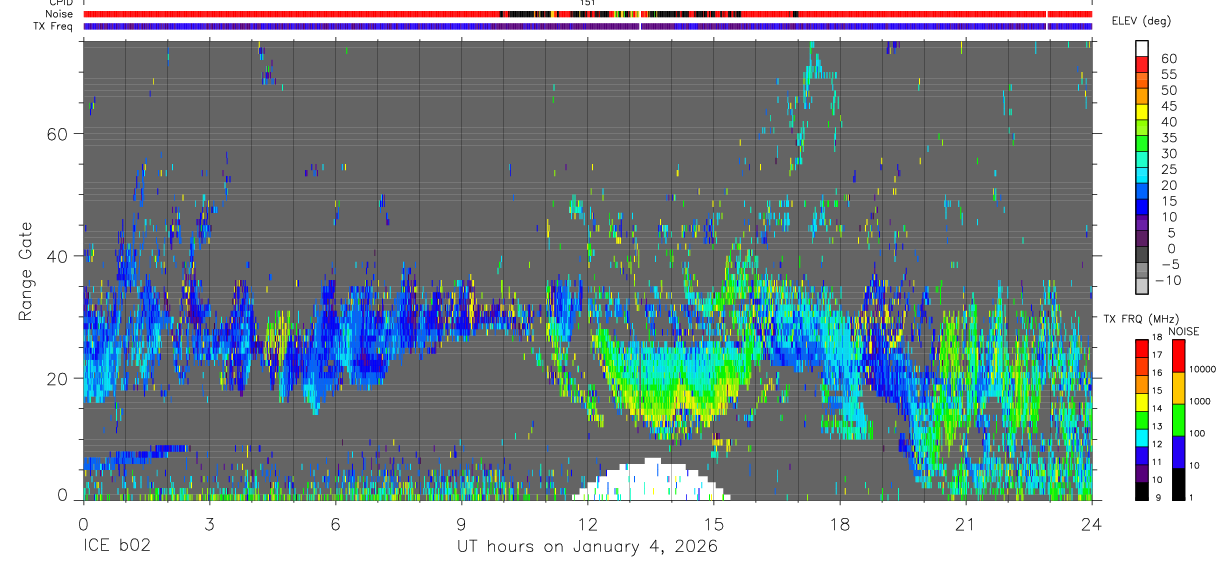
Task: Click the 'TX FRQ (MHz)' colorbar title
Action: pos(1139,319)
